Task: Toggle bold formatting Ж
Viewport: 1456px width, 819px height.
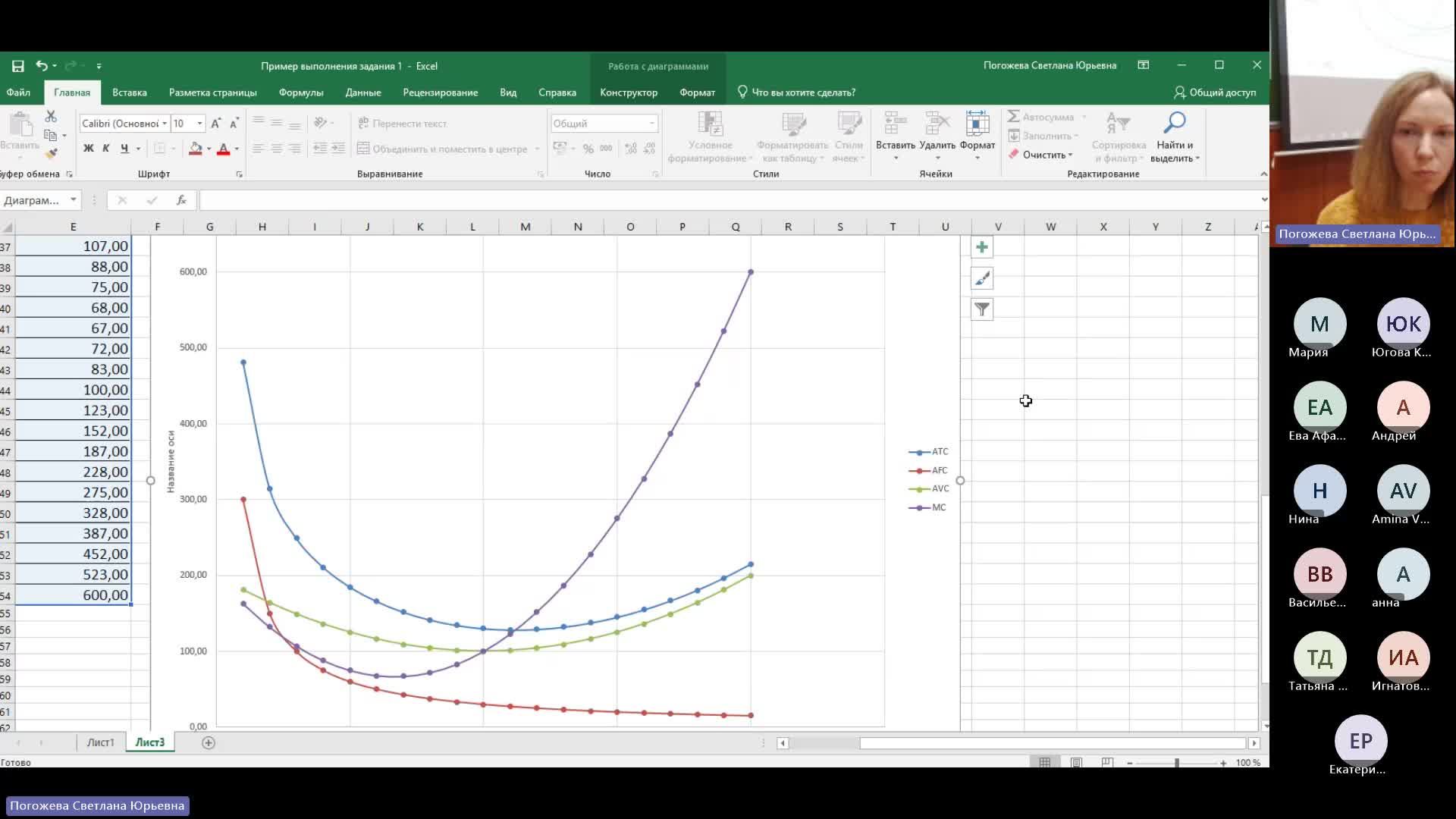Action: (x=88, y=149)
